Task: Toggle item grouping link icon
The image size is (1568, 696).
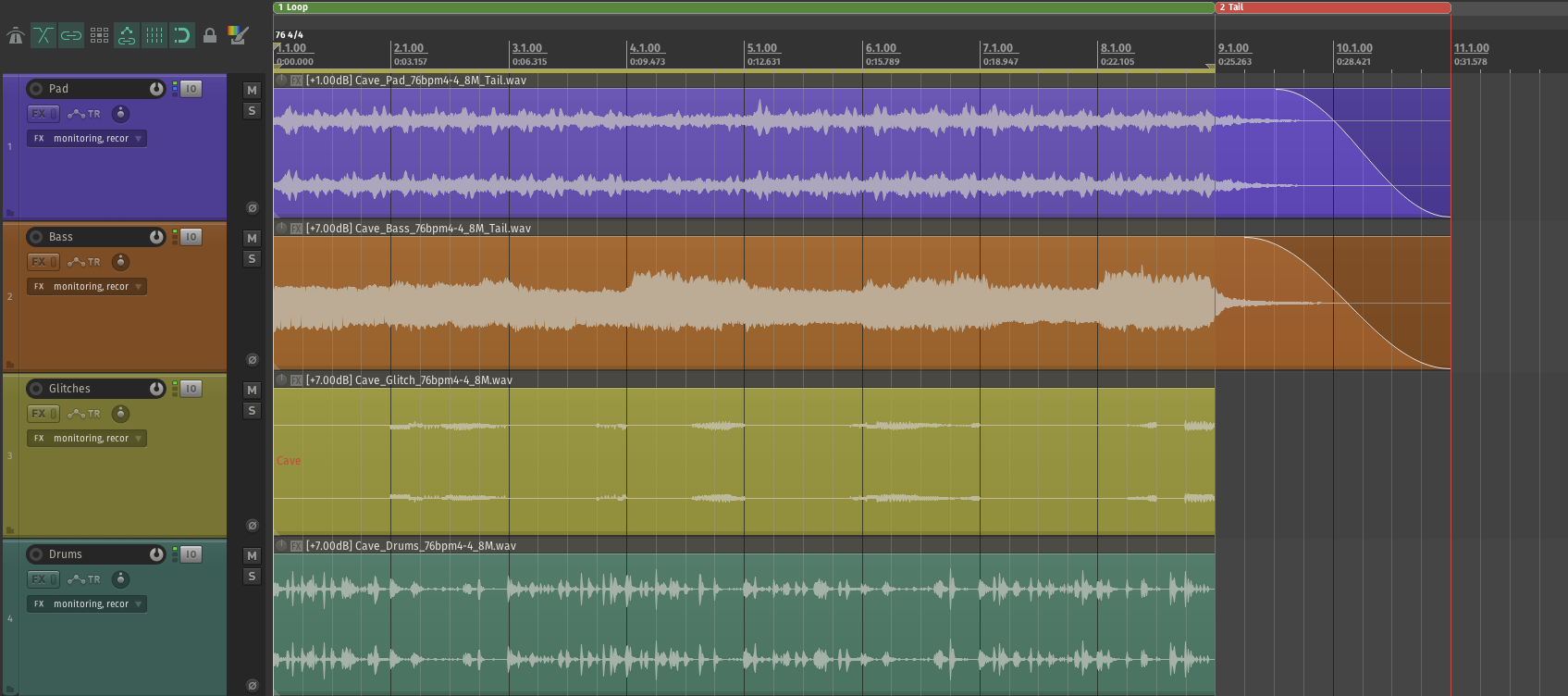Action: (71, 36)
